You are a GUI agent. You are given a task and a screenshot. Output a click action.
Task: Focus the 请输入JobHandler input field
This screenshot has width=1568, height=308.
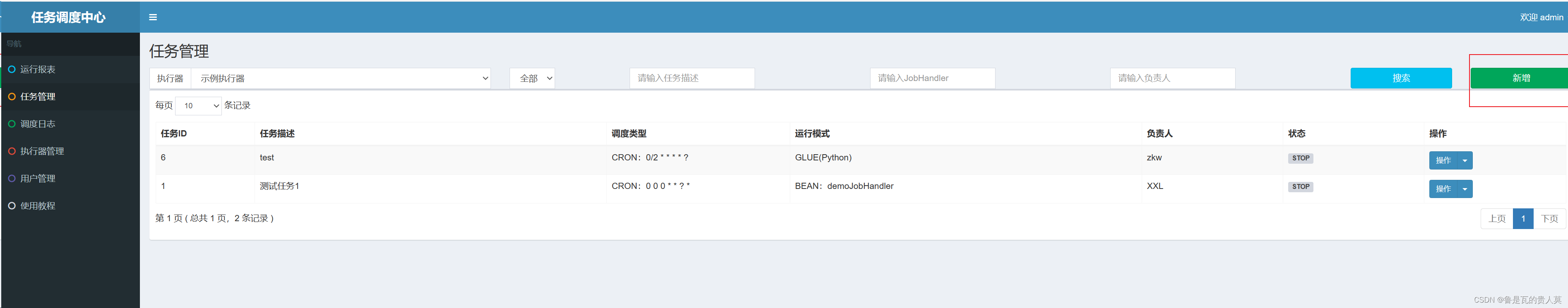point(933,79)
